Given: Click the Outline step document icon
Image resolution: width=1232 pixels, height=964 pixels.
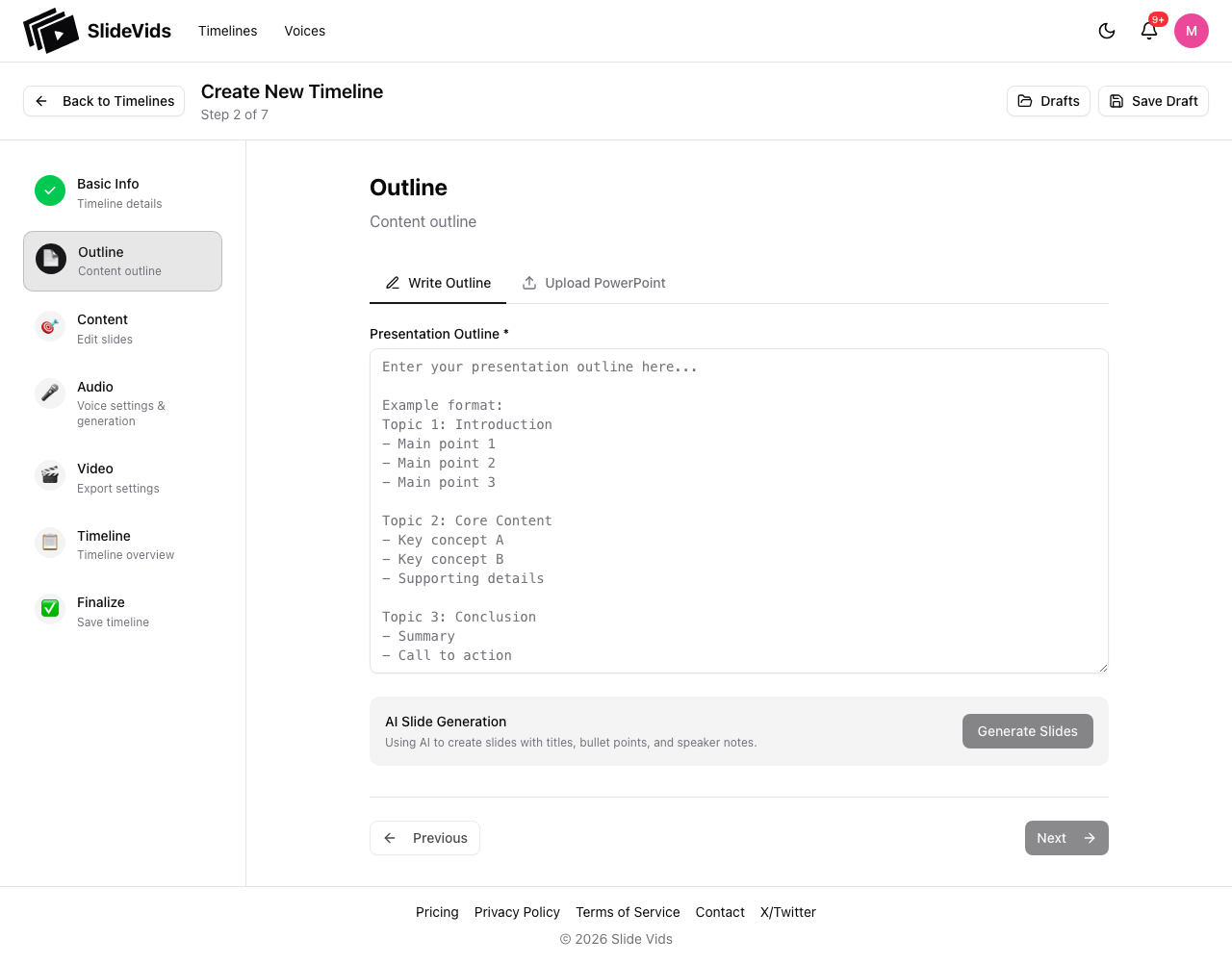Looking at the screenshot, I should point(49,258).
